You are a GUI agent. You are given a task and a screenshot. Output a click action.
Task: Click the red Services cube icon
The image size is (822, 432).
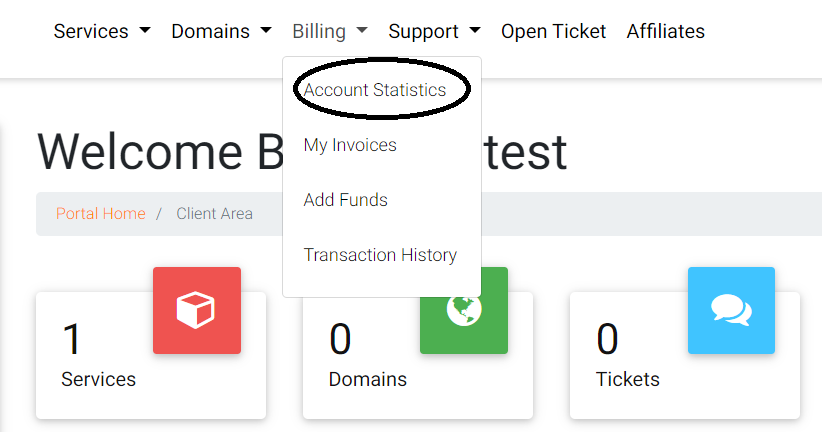197,310
